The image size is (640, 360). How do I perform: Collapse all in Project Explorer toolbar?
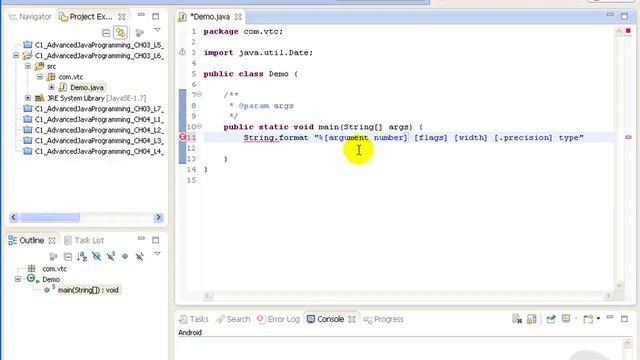(106, 32)
